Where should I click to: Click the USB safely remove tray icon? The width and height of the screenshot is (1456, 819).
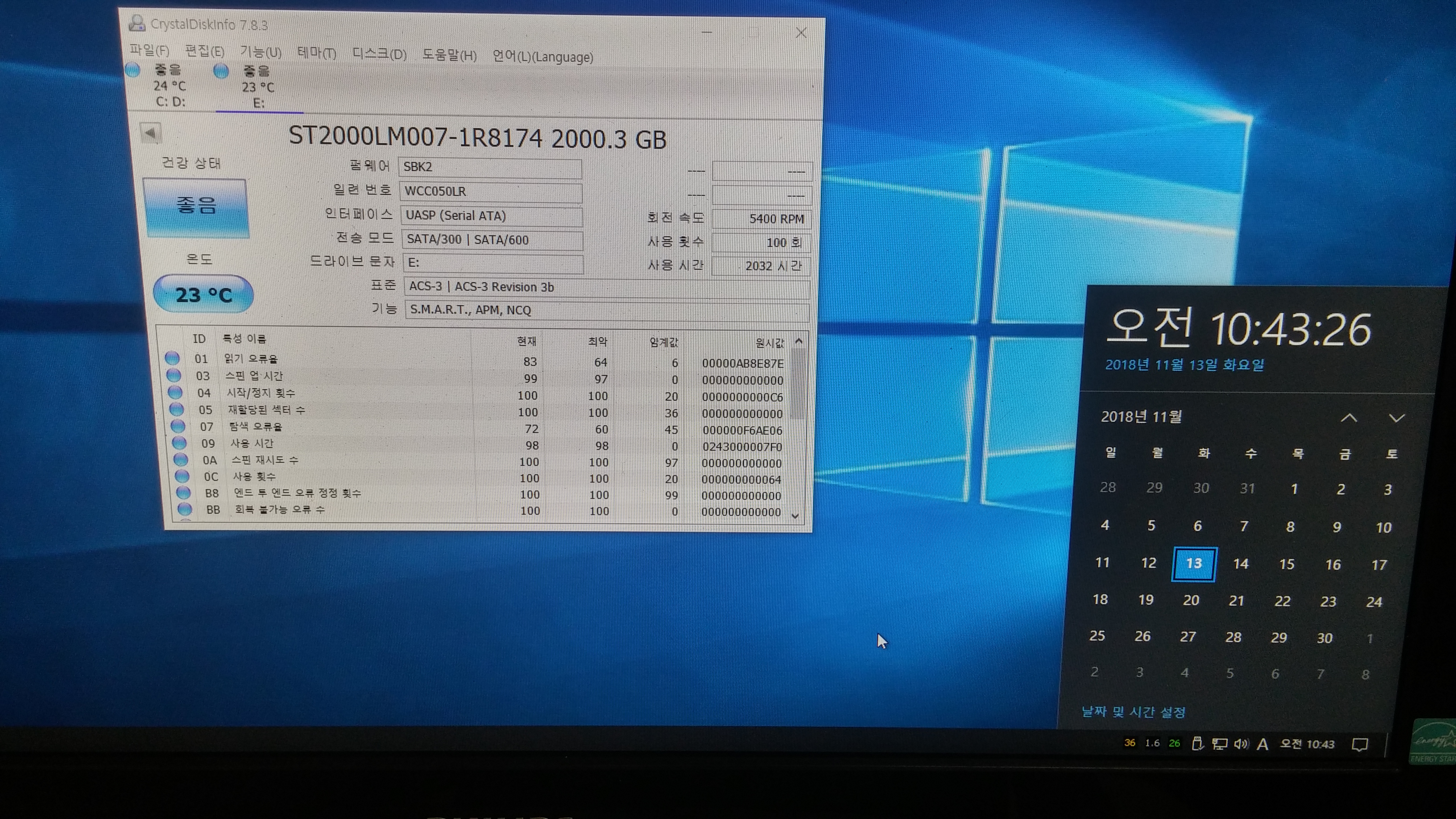coord(1197,744)
